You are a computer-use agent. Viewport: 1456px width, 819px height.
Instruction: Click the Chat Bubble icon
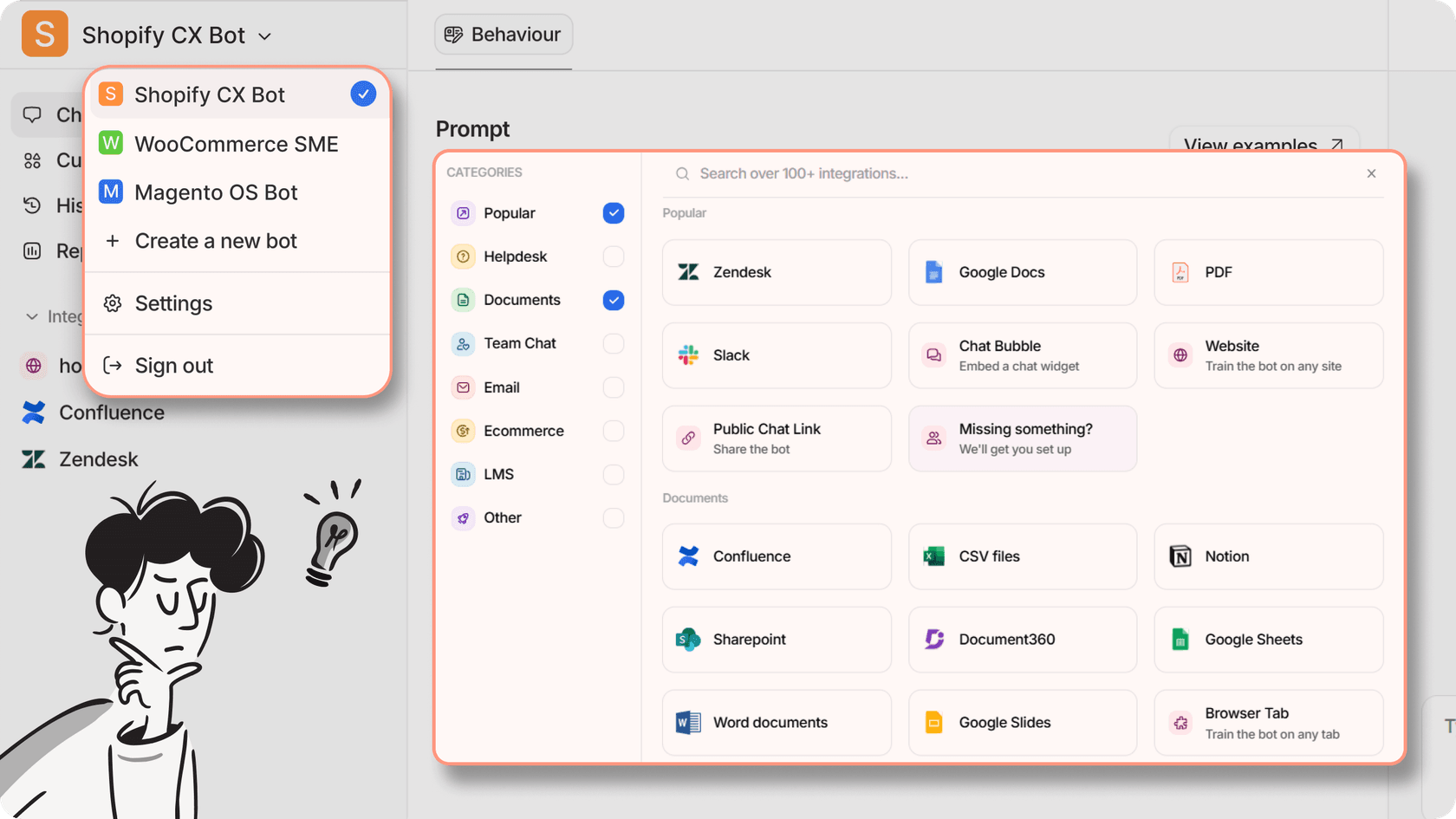[934, 355]
